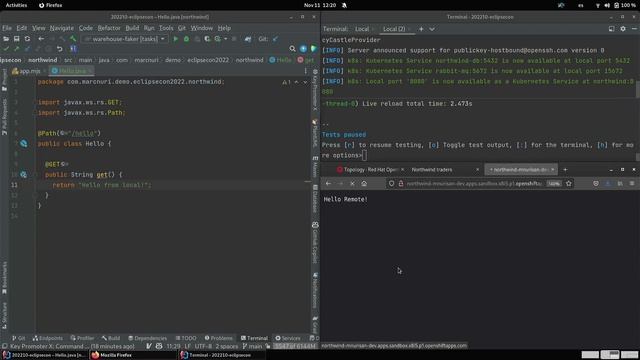Open the TODO tool window button
Viewport: 640px width, 360px height.
click(x=186, y=338)
